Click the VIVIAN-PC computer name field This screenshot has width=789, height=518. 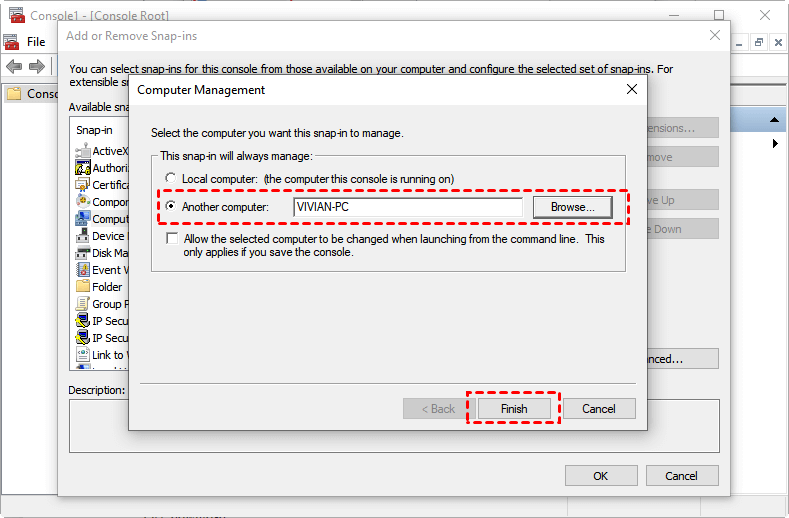click(x=407, y=207)
